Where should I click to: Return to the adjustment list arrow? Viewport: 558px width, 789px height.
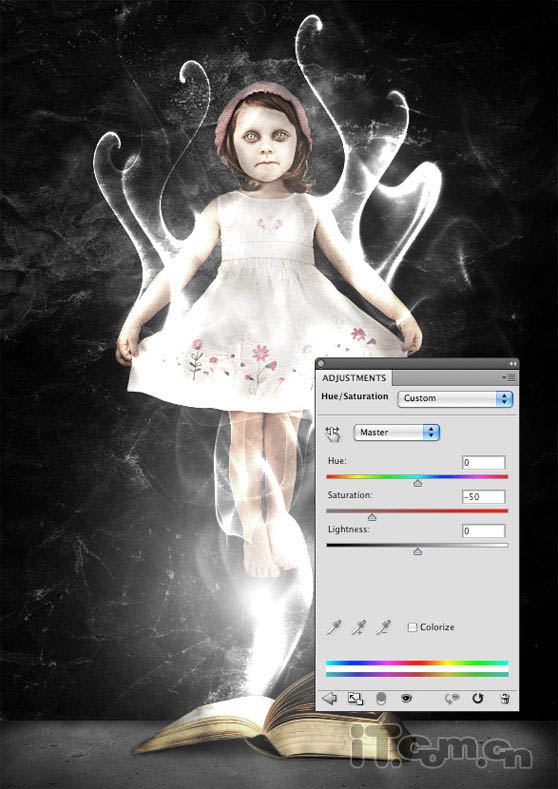[329, 698]
